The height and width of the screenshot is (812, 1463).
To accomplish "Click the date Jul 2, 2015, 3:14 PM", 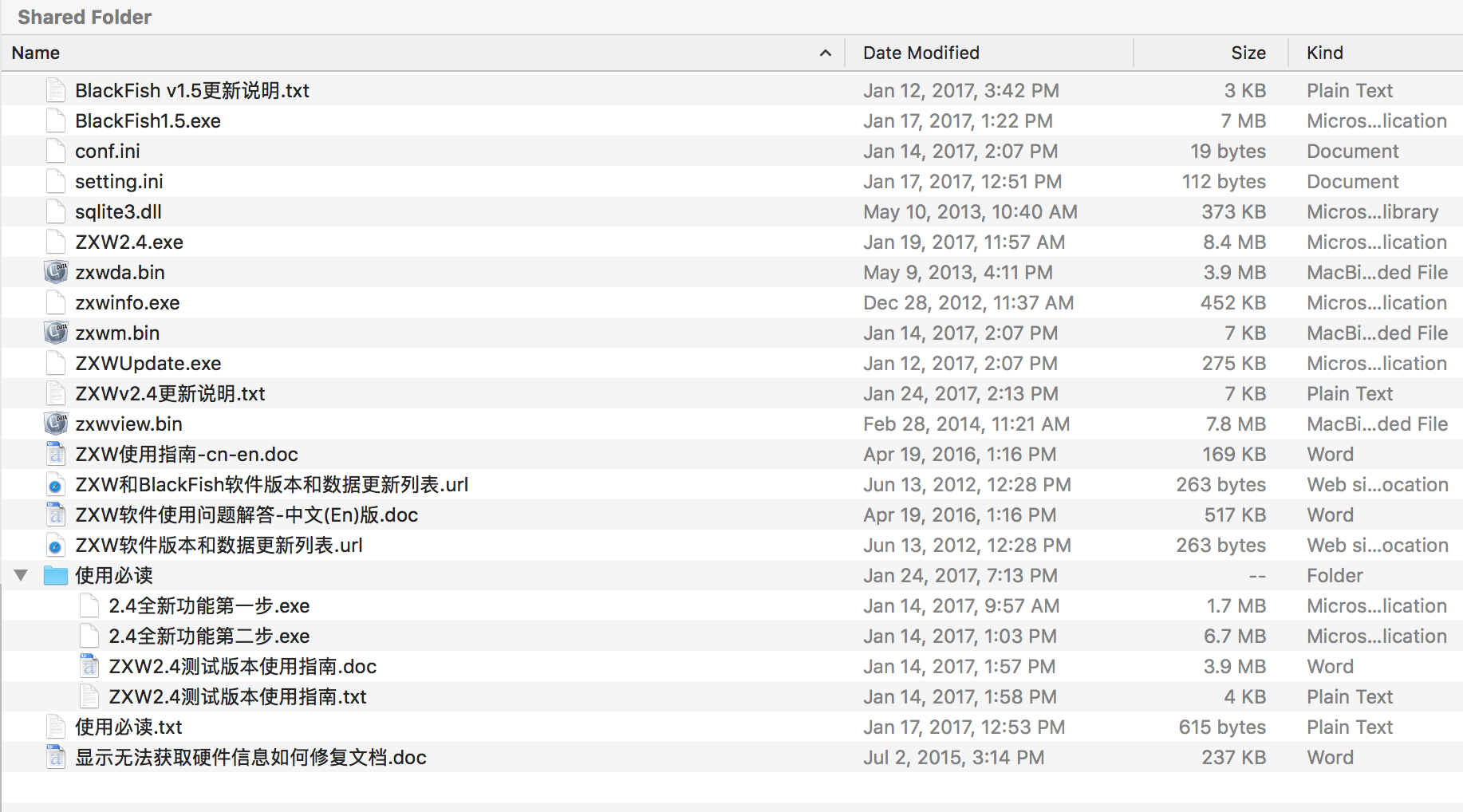I will point(954,757).
